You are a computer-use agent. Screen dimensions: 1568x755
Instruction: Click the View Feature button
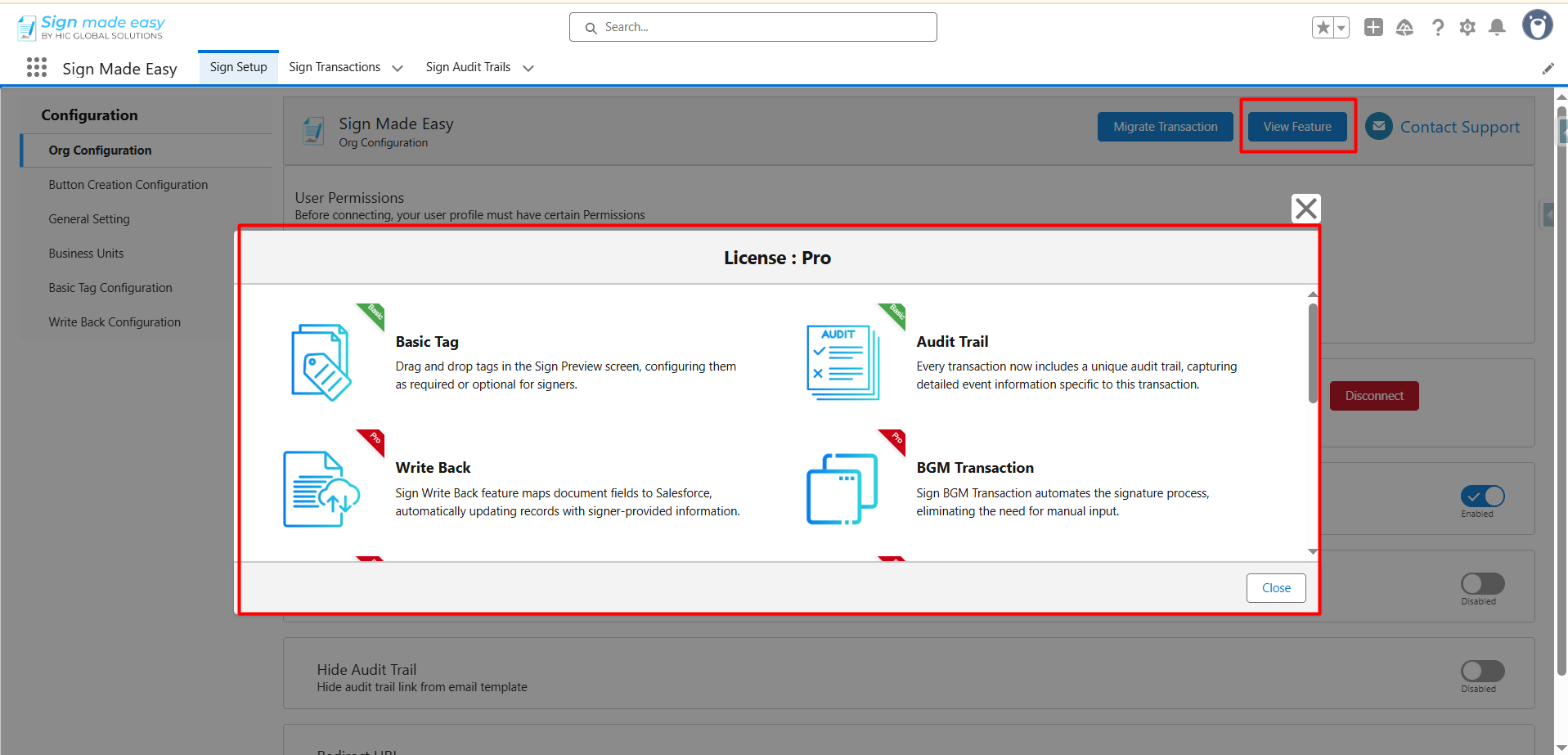pos(1297,127)
